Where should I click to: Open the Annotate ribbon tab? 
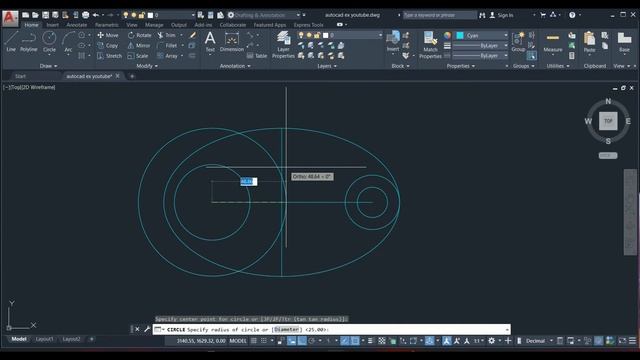coord(77,25)
